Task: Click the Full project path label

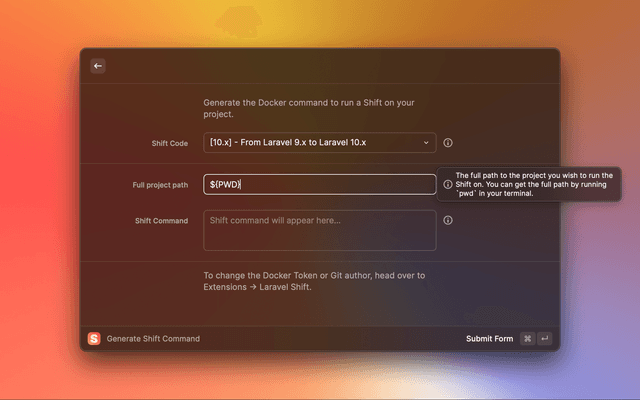Action: (x=160, y=185)
